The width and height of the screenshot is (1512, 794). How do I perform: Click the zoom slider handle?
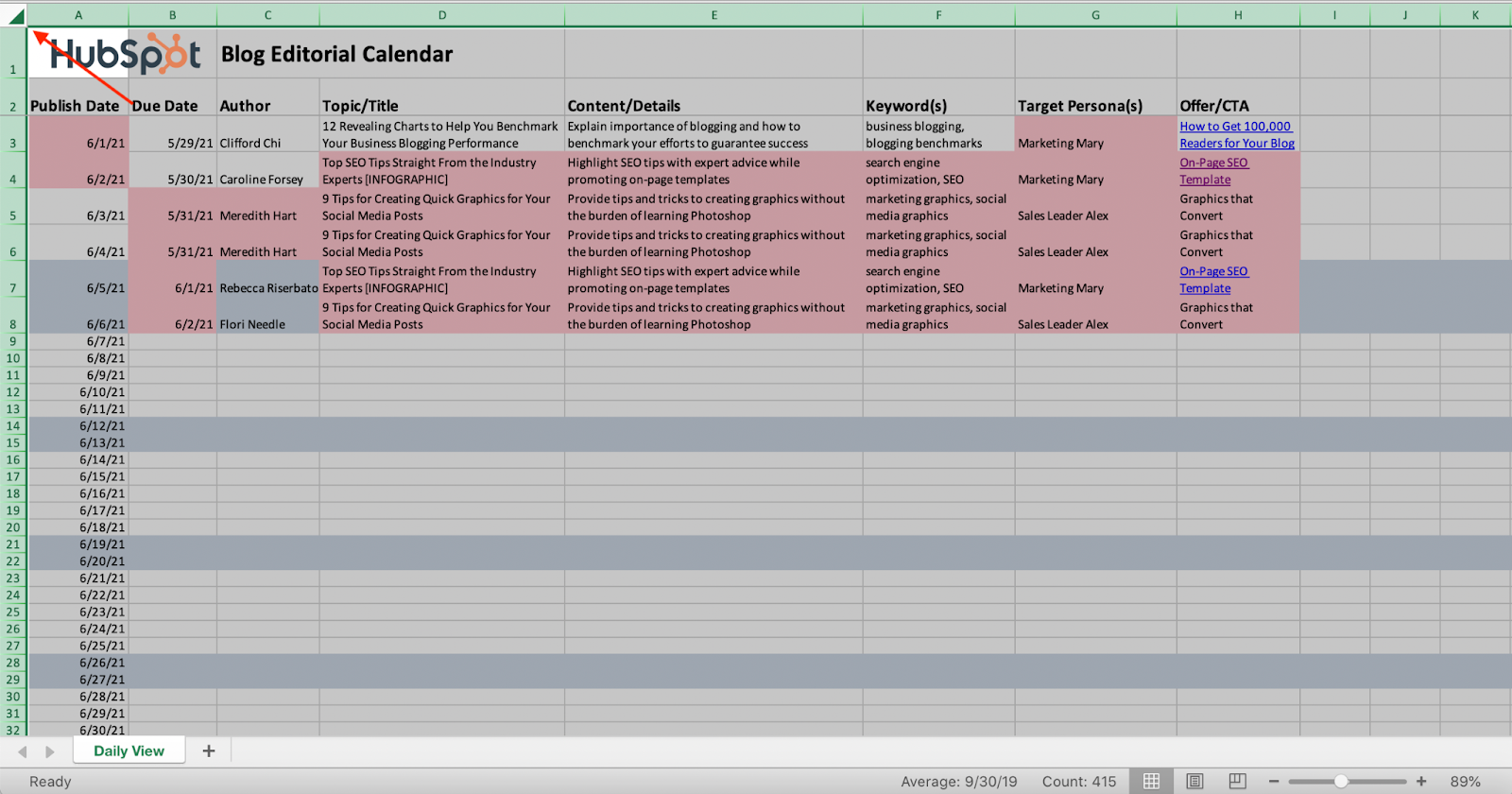pos(1341,782)
